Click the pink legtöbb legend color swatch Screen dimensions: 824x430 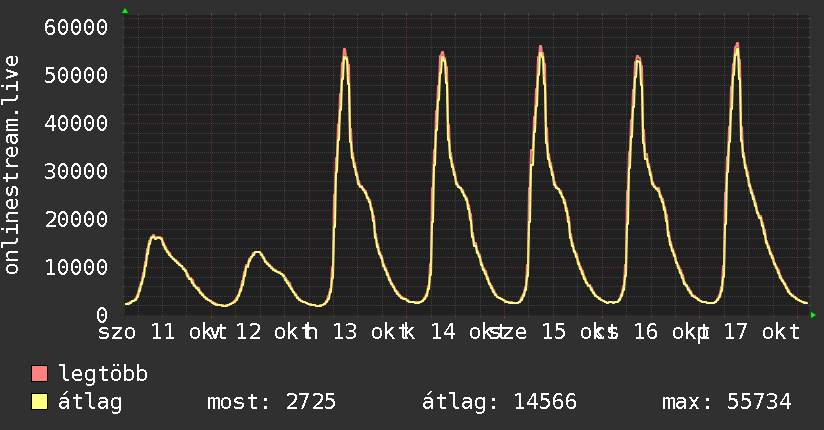point(39,373)
